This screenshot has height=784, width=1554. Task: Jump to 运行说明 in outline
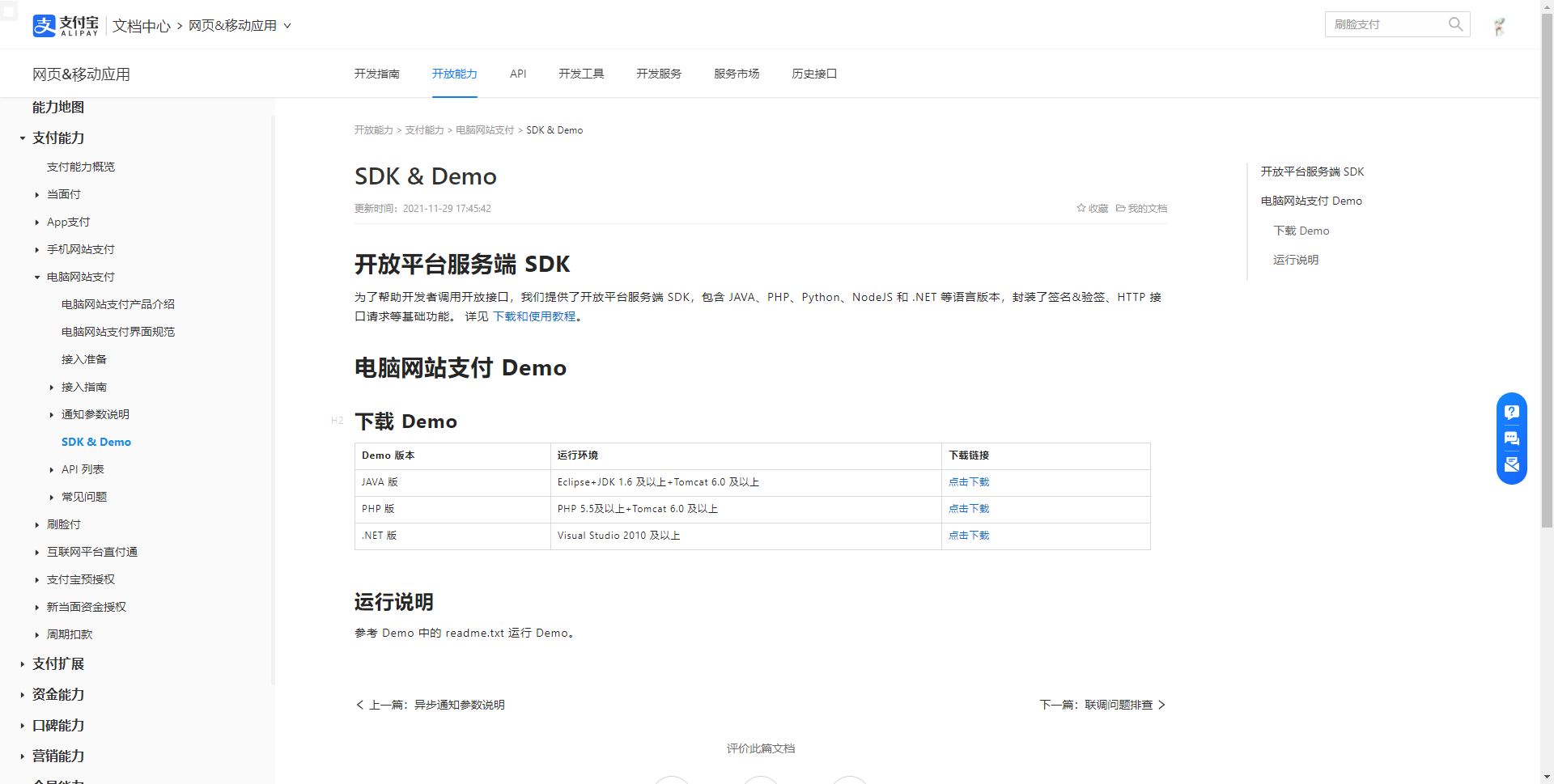pos(1296,260)
